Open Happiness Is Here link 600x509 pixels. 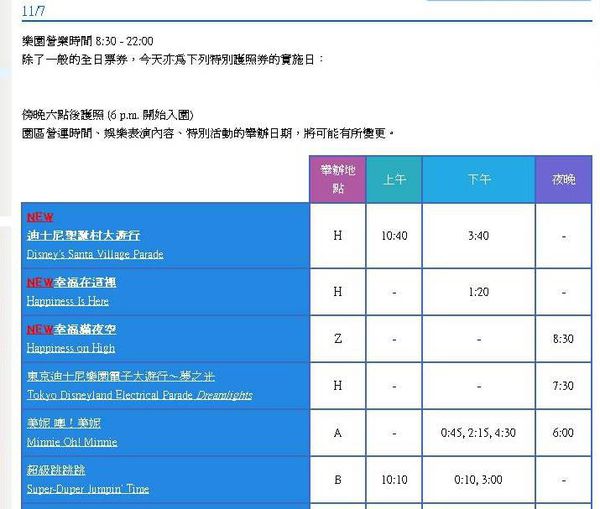click(x=68, y=301)
